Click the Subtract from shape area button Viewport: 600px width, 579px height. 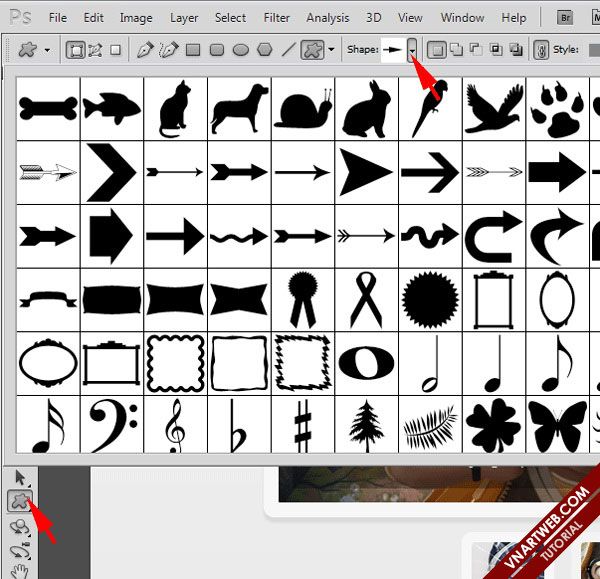click(476, 49)
